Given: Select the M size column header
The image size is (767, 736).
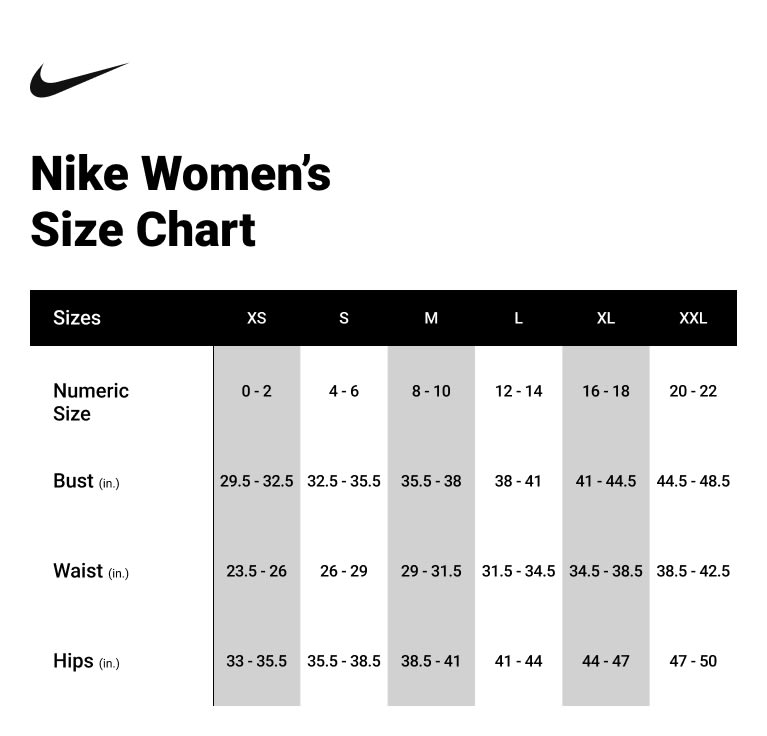Looking at the screenshot, I should [x=431, y=318].
